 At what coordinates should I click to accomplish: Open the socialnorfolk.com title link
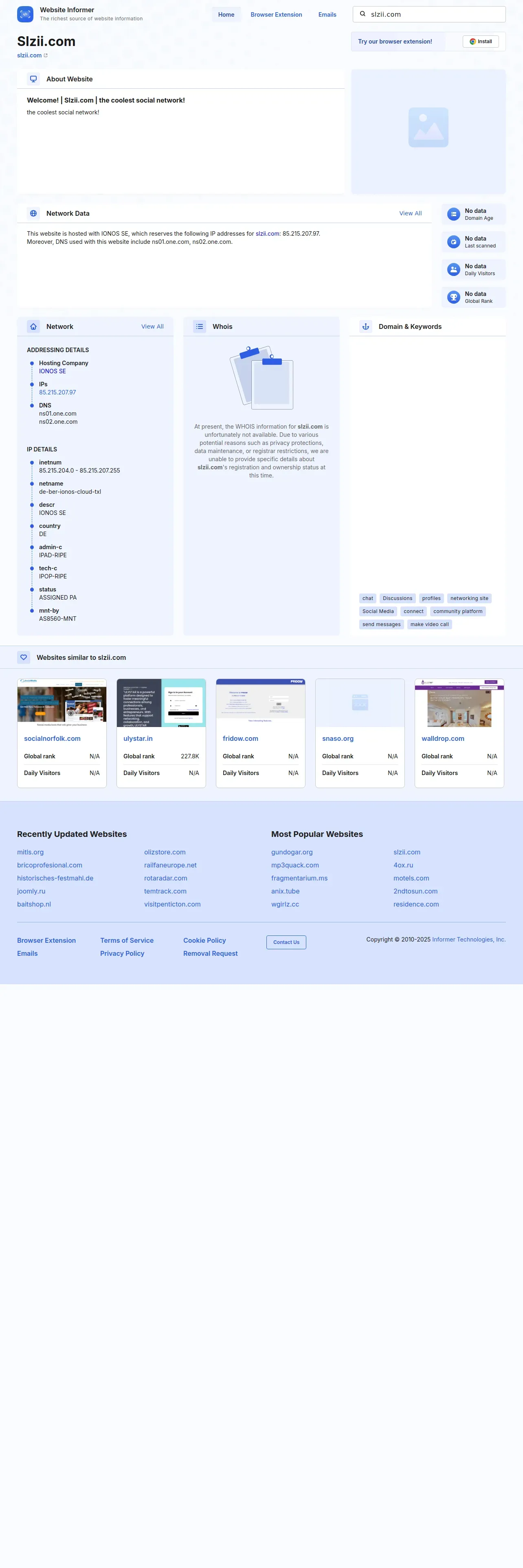pyautogui.click(x=53, y=739)
